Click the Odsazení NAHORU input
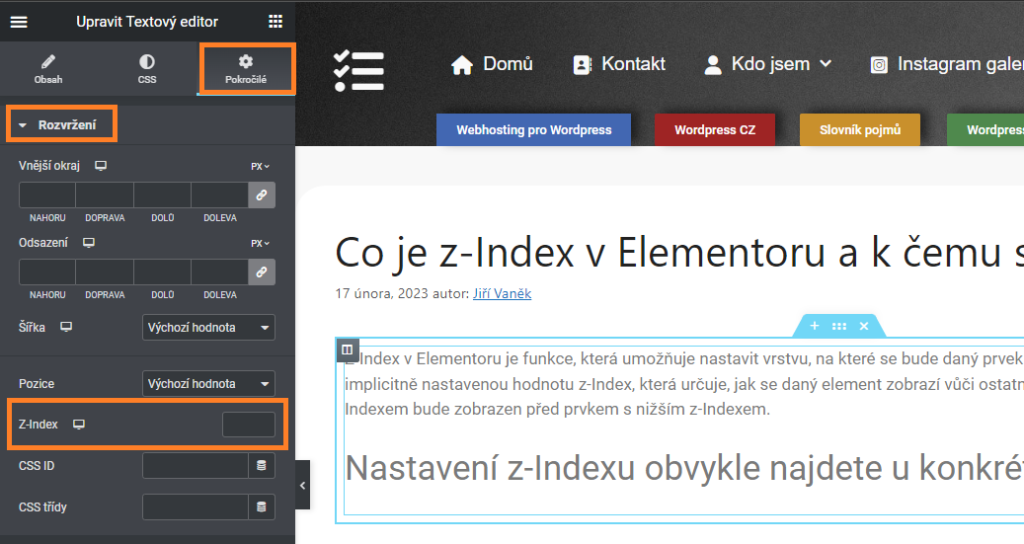Image resolution: width=1024 pixels, height=544 pixels. 47,272
